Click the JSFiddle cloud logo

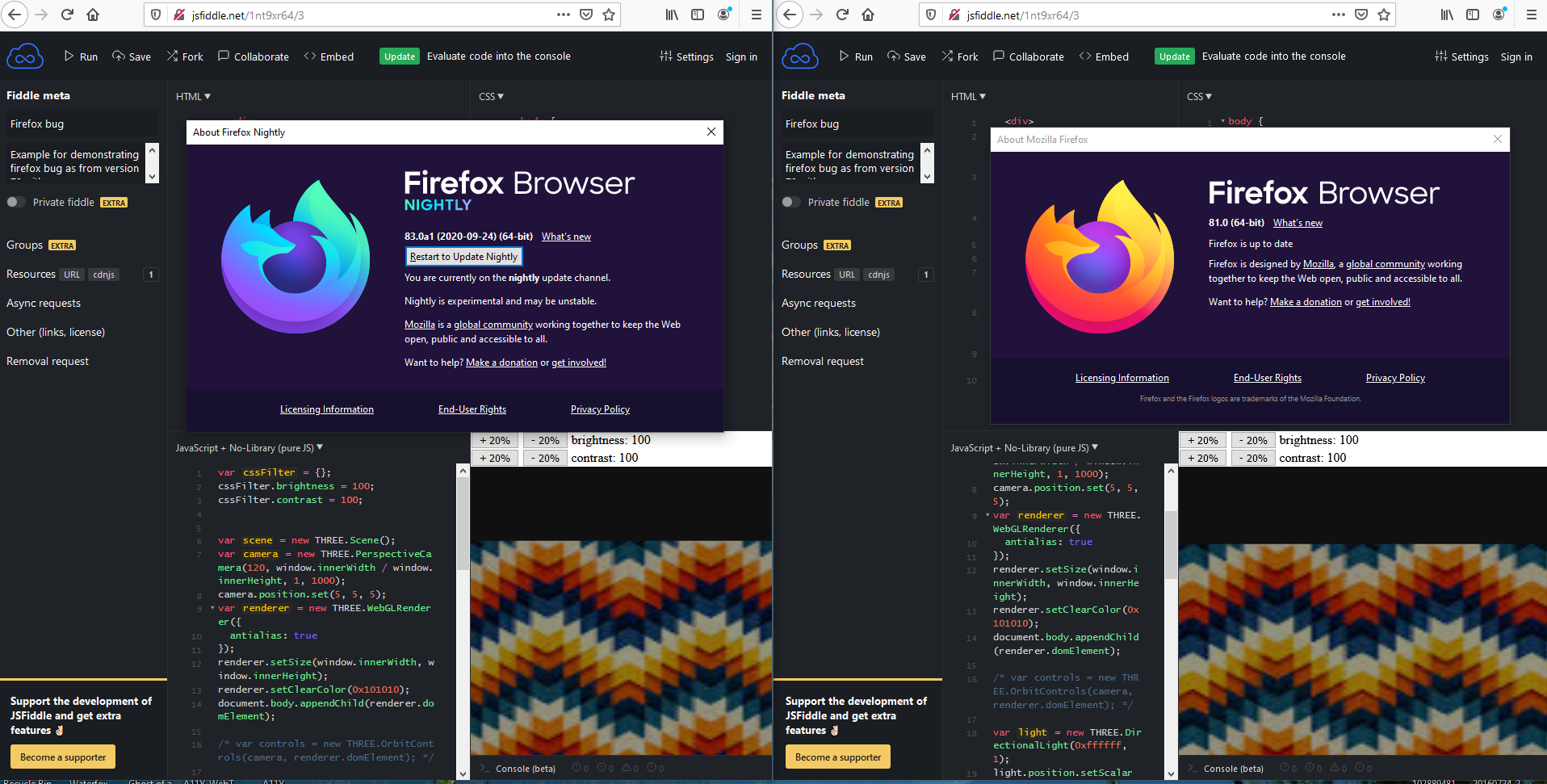[25, 56]
